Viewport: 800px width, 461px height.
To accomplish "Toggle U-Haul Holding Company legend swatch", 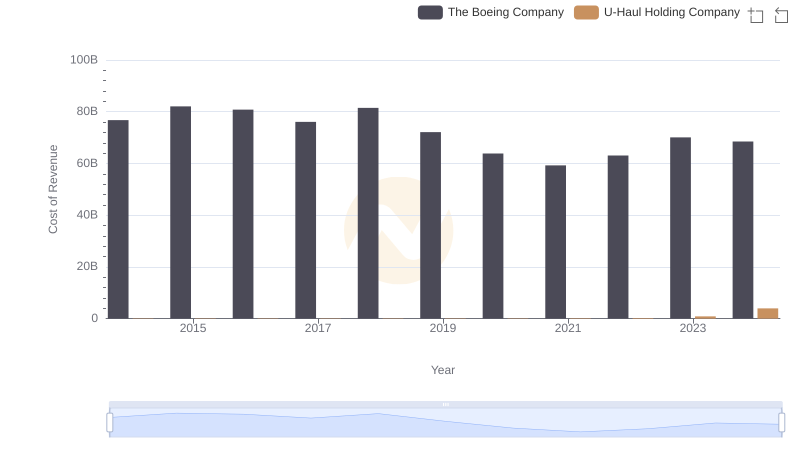I will [586, 12].
